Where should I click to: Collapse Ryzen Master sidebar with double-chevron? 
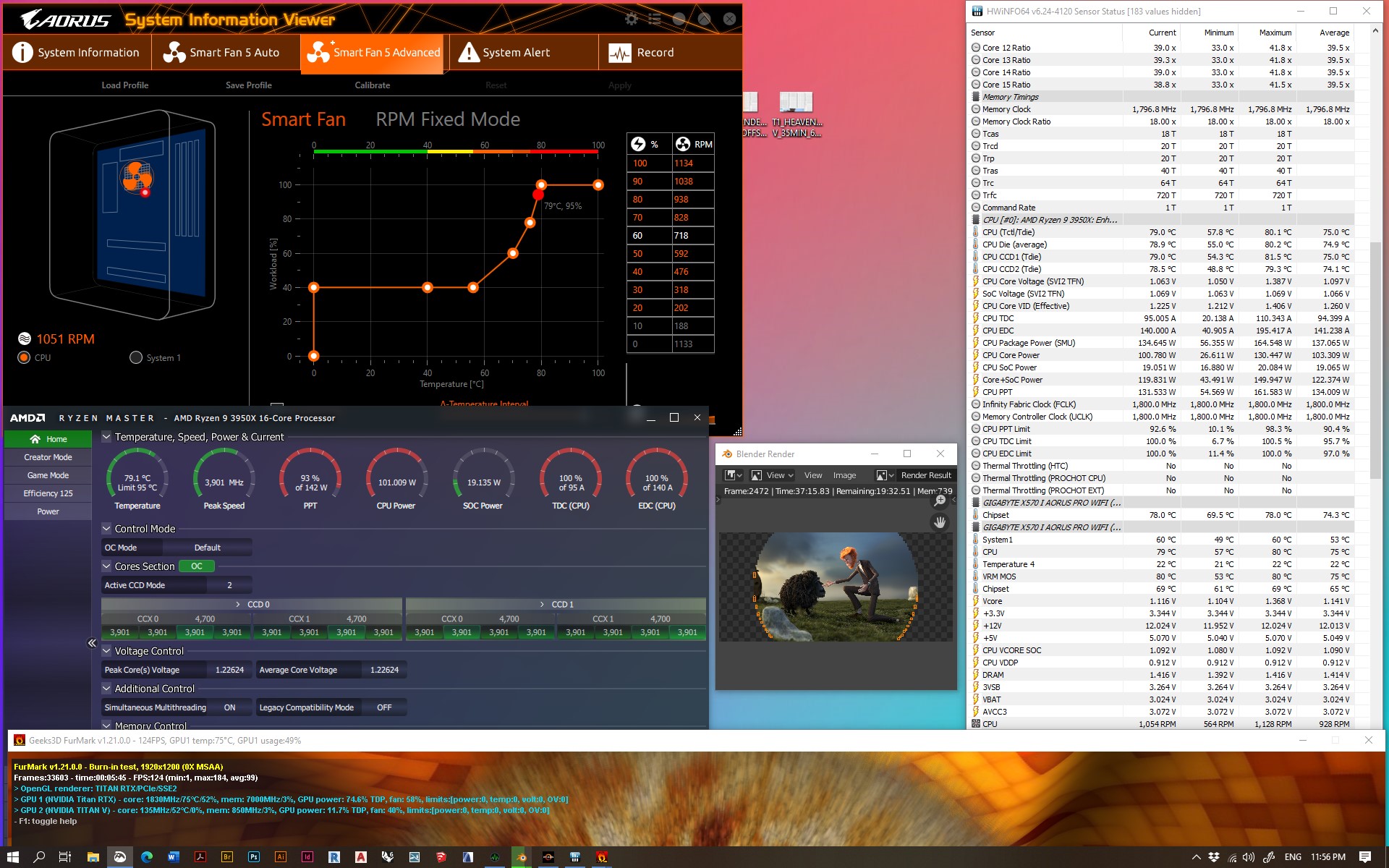click(x=92, y=643)
